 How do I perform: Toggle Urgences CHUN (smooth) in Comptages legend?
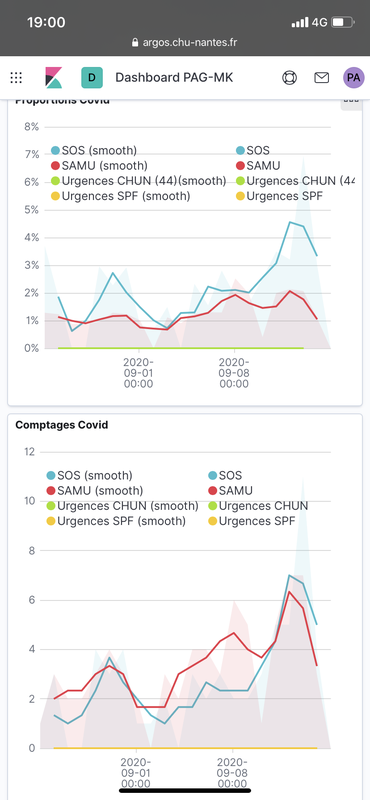(122, 506)
